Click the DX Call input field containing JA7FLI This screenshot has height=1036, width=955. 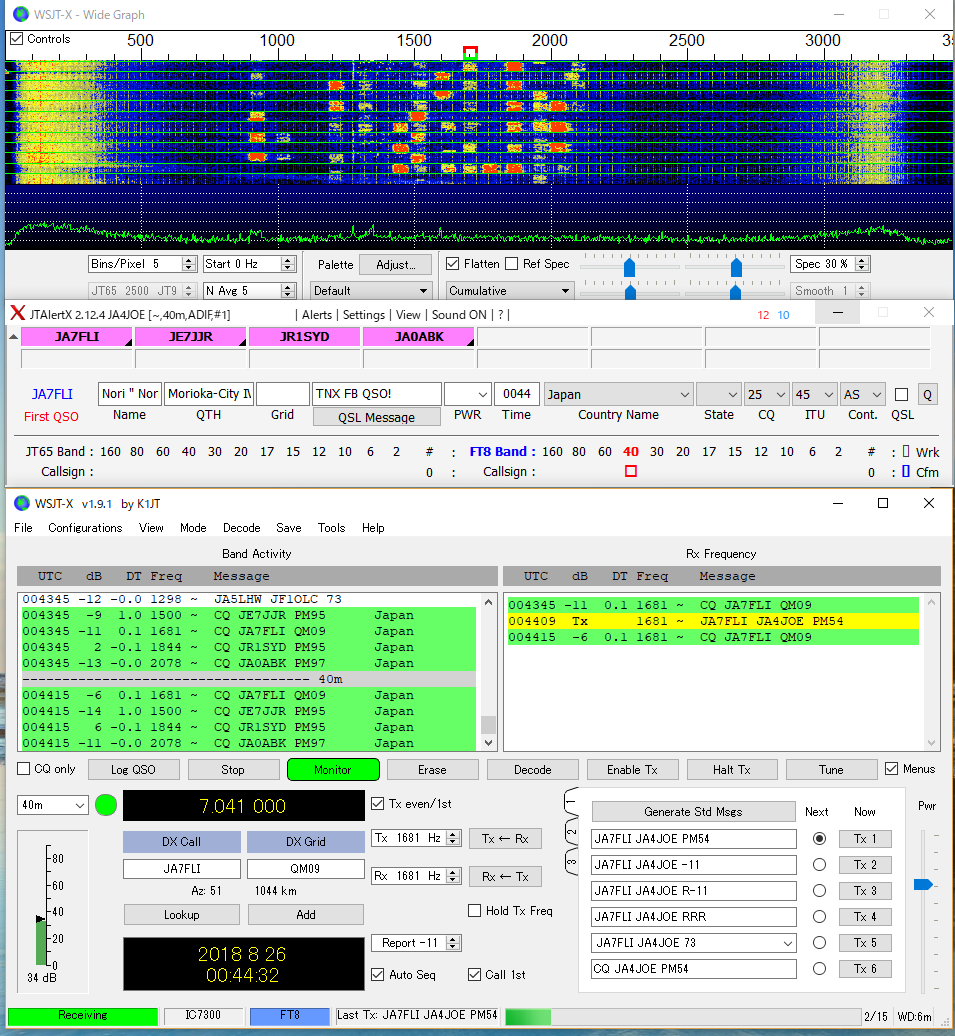click(x=182, y=868)
